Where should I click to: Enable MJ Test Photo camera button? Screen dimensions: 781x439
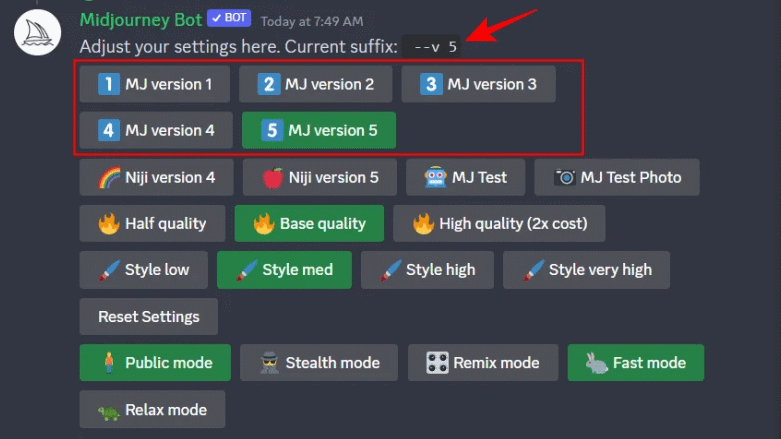617,177
